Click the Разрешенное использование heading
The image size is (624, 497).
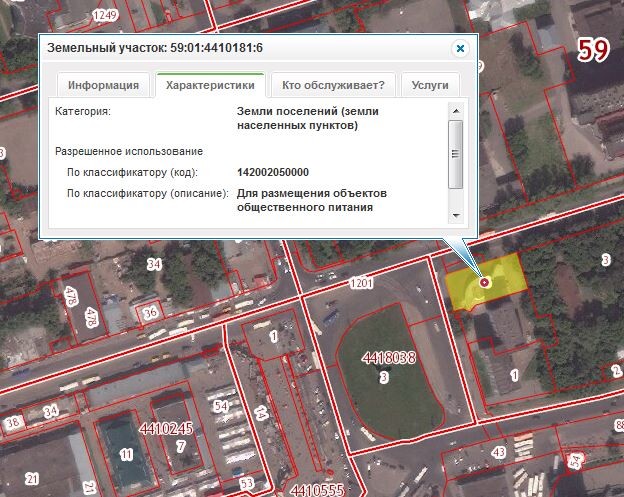pos(129,152)
